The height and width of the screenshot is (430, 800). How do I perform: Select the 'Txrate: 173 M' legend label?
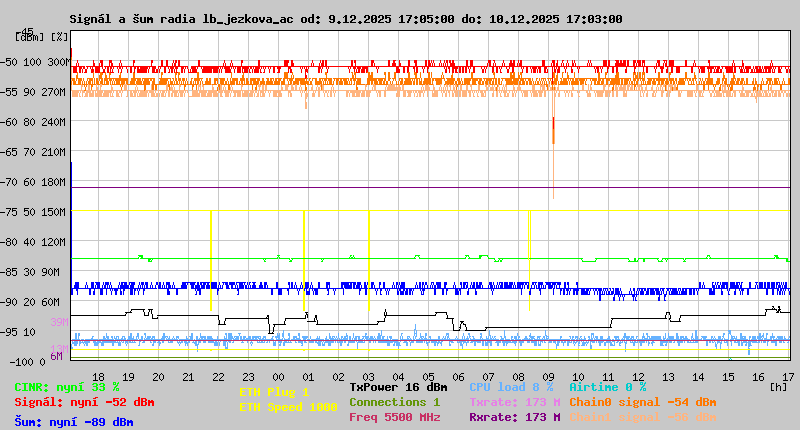(515, 402)
